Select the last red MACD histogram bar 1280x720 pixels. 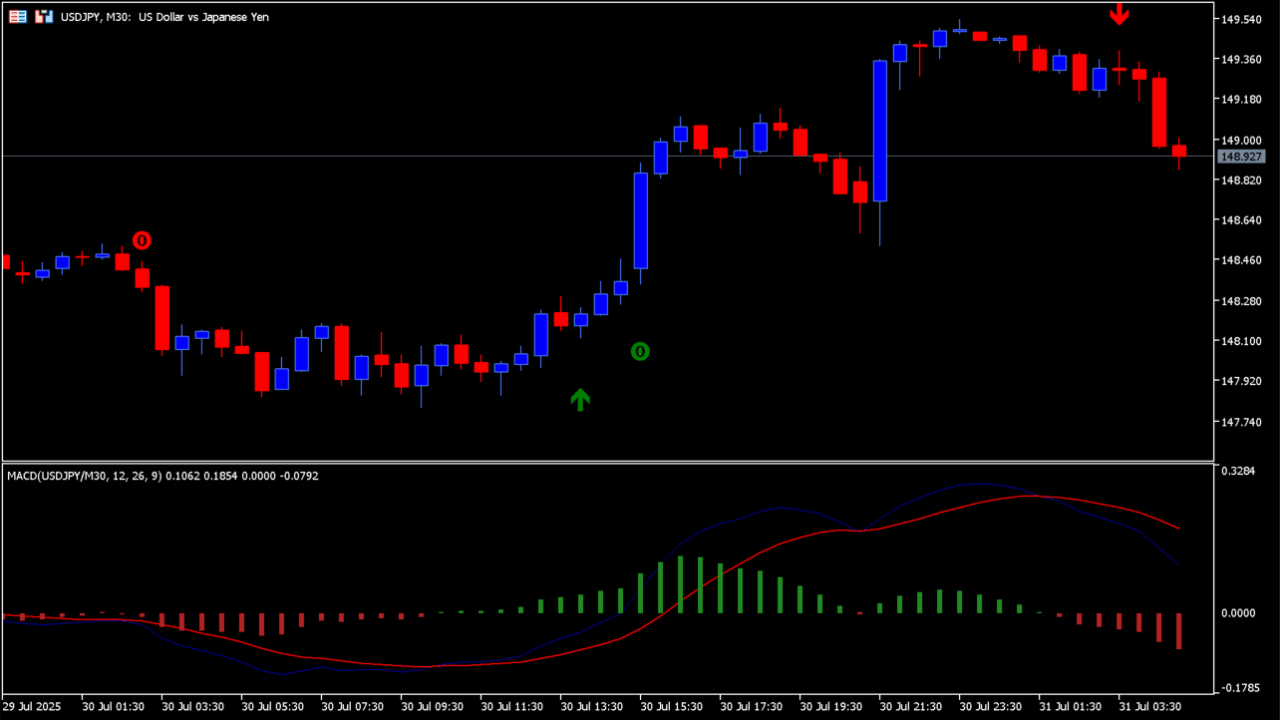pyautogui.click(x=1179, y=631)
